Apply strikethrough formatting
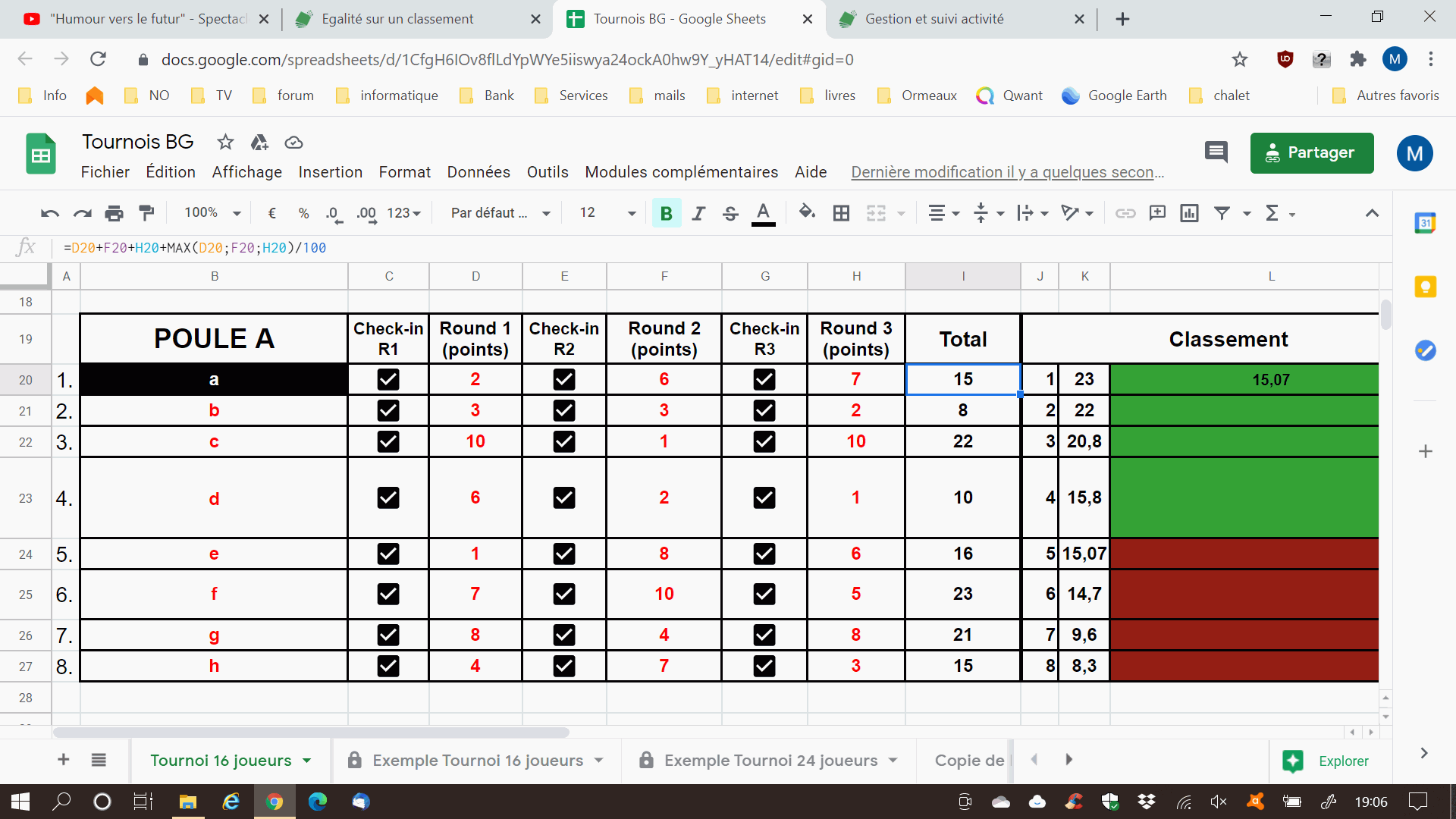1456x819 pixels. 730,213
